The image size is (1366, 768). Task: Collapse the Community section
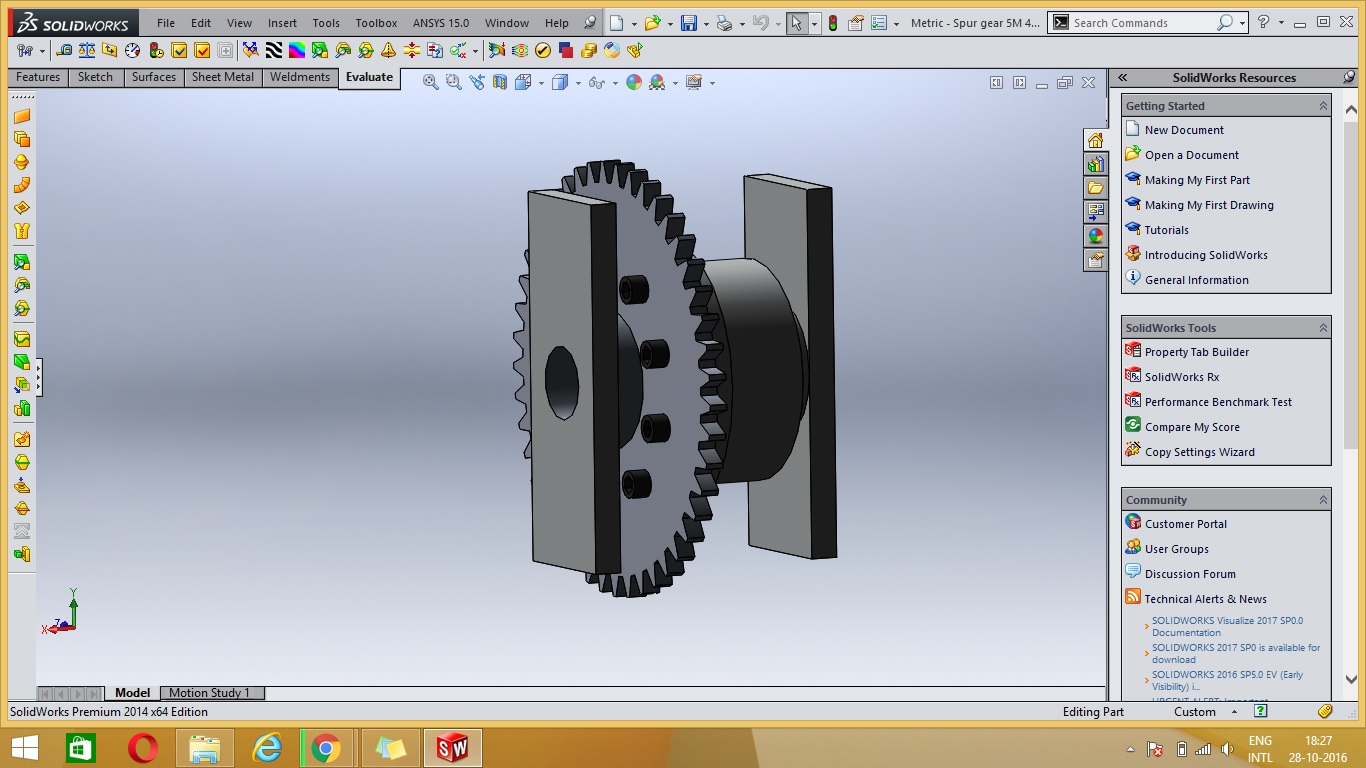click(x=1323, y=500)
